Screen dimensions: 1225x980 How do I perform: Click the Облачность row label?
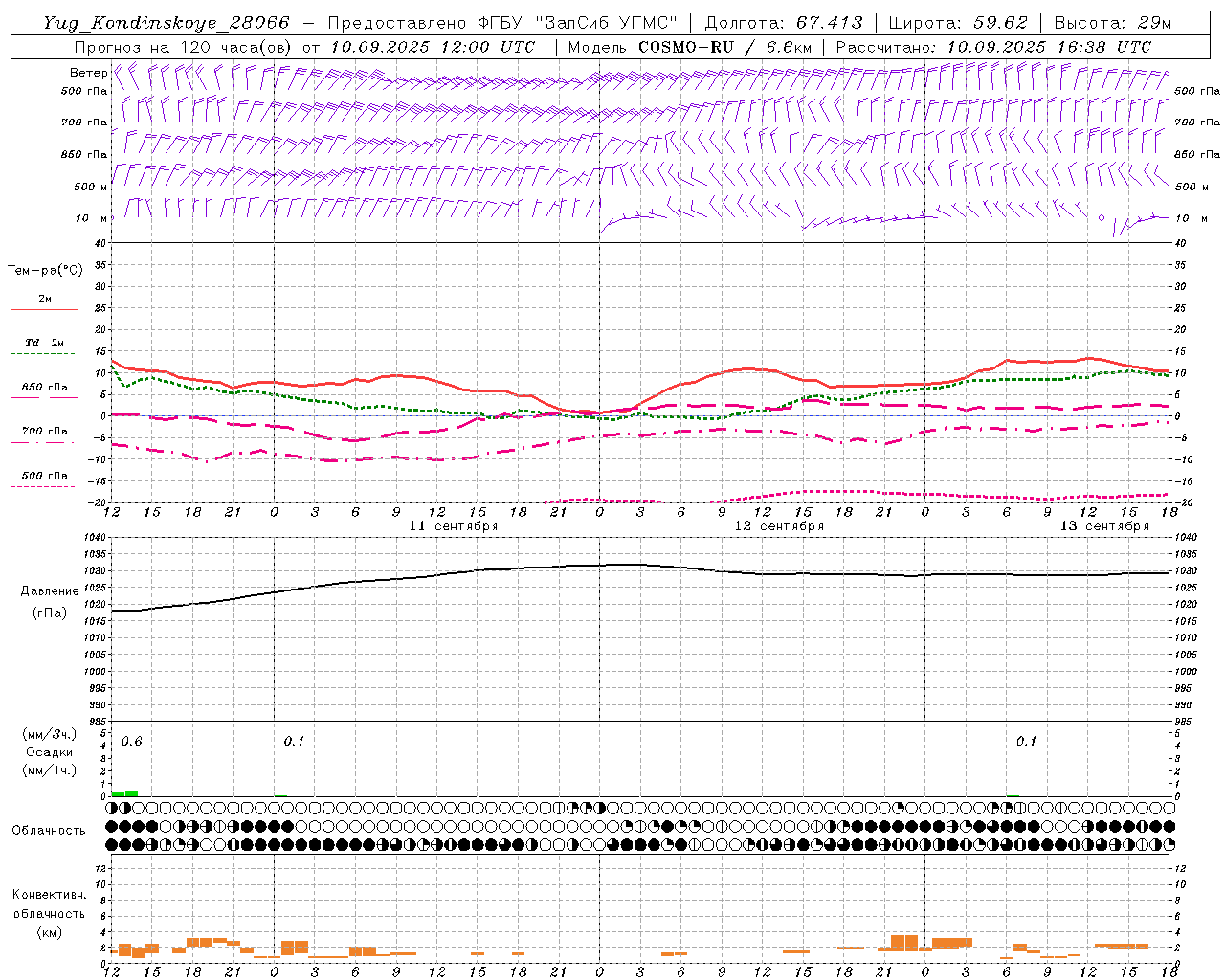(49, 830)
